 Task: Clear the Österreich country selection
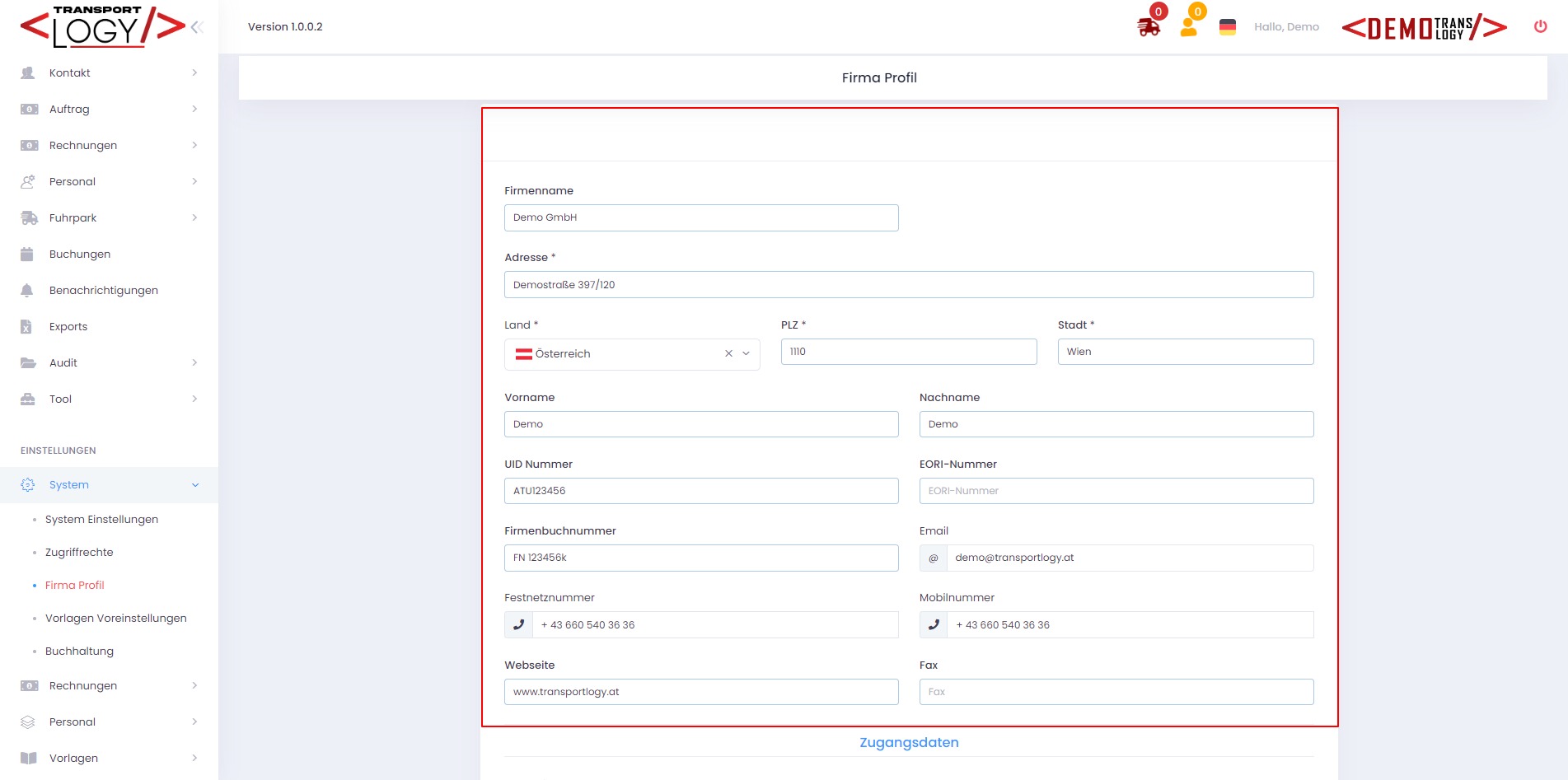pos(728,353)
